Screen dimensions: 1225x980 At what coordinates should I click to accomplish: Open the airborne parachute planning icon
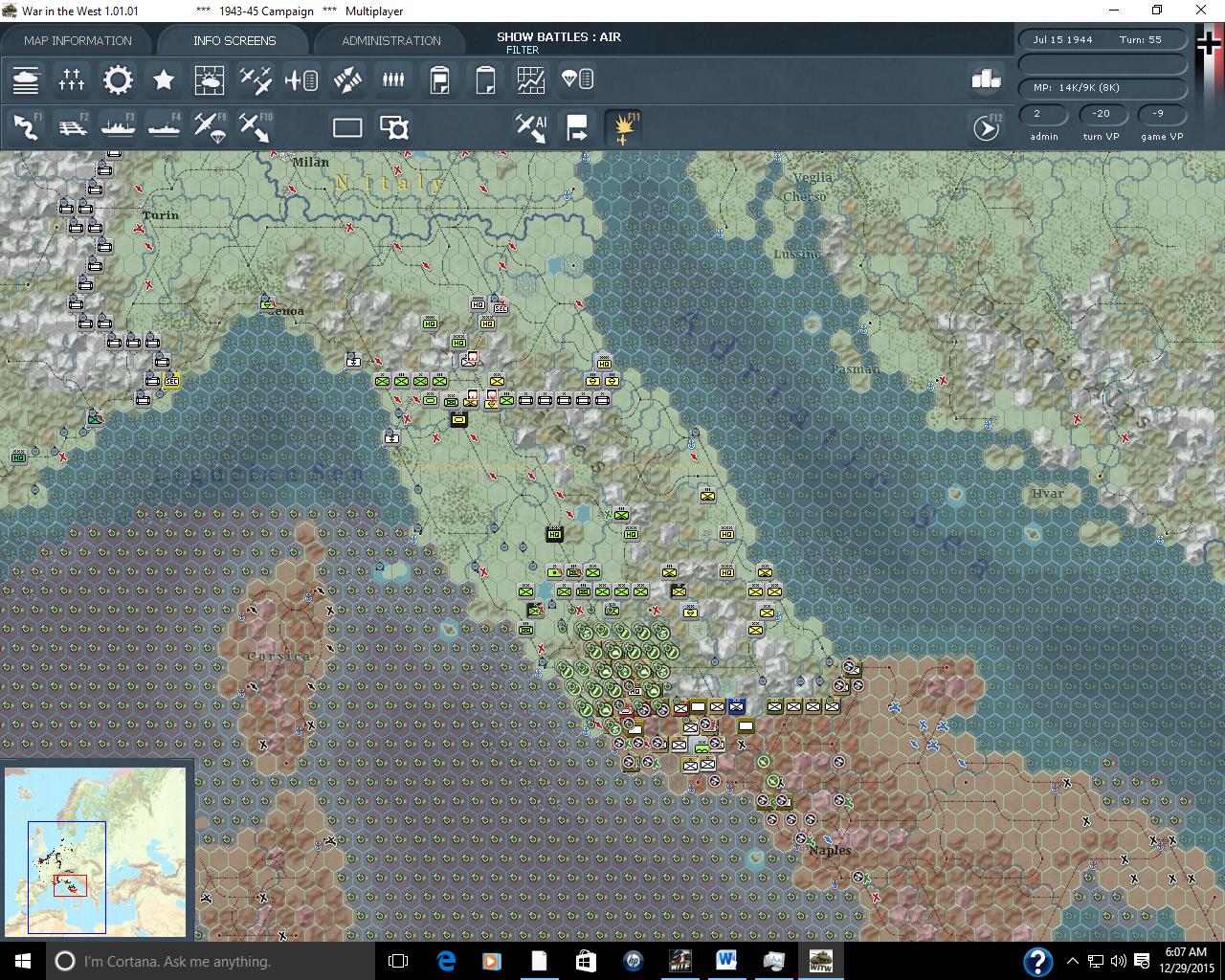pyautogui.click(x=577, y=79)
